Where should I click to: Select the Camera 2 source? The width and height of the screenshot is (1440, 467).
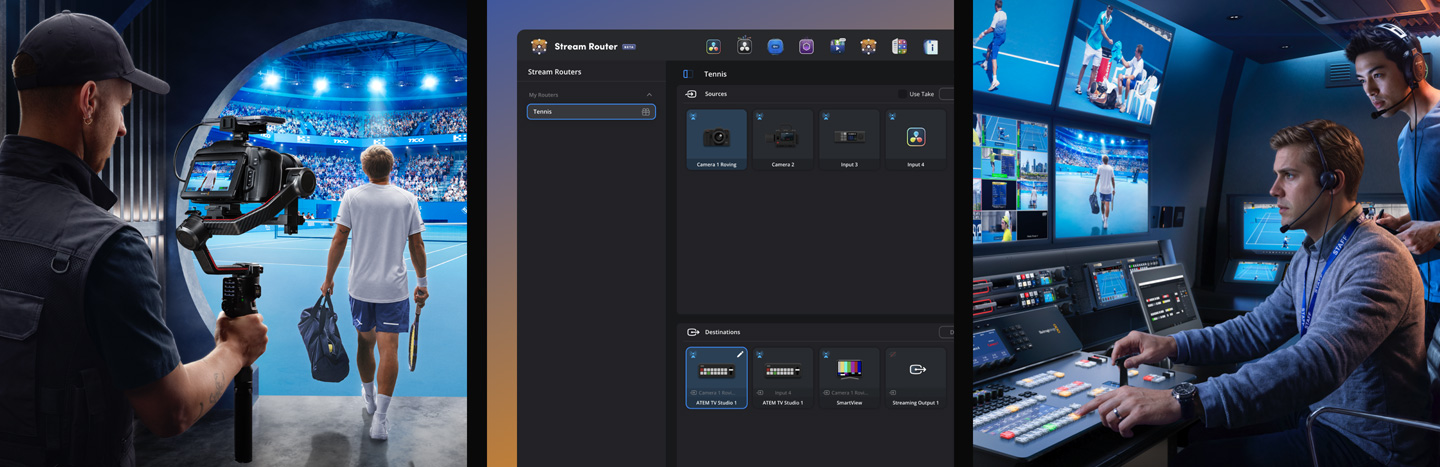pos(783,139)
